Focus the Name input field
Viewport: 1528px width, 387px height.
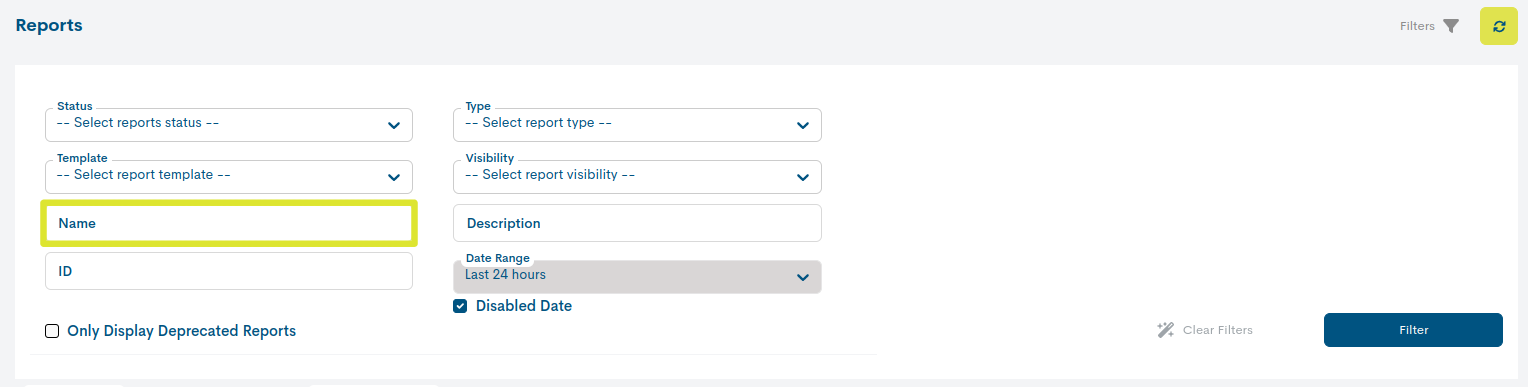click(x=229, y=224)
